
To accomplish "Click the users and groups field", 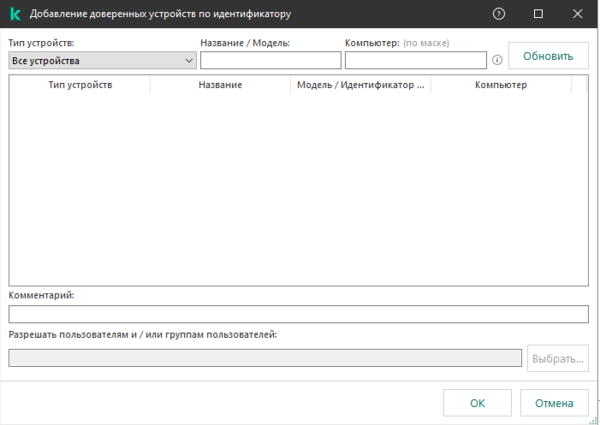I will pyautogui.click(x=265, y=358).
